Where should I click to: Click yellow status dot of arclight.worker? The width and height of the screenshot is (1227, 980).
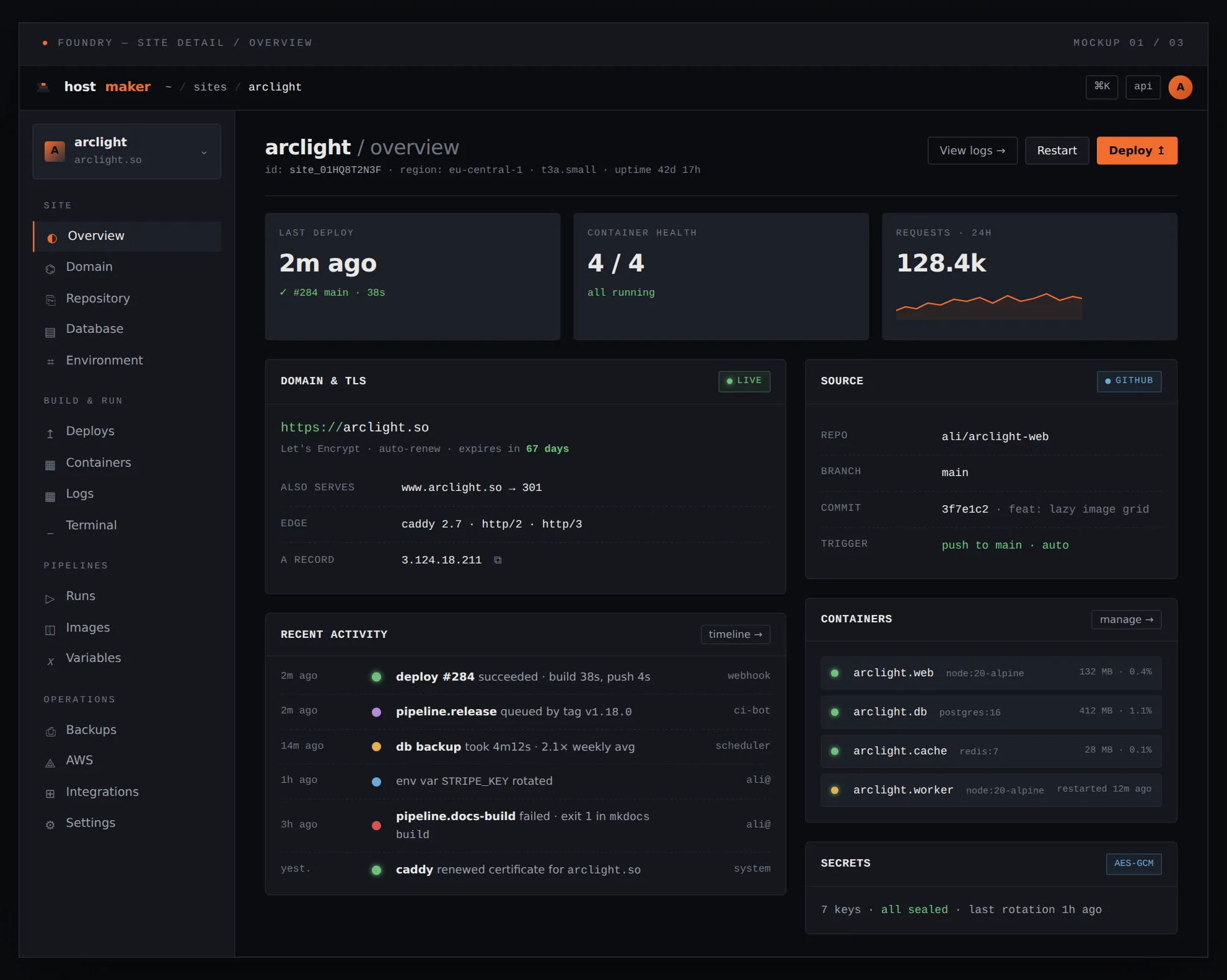[x=835, y=790]
